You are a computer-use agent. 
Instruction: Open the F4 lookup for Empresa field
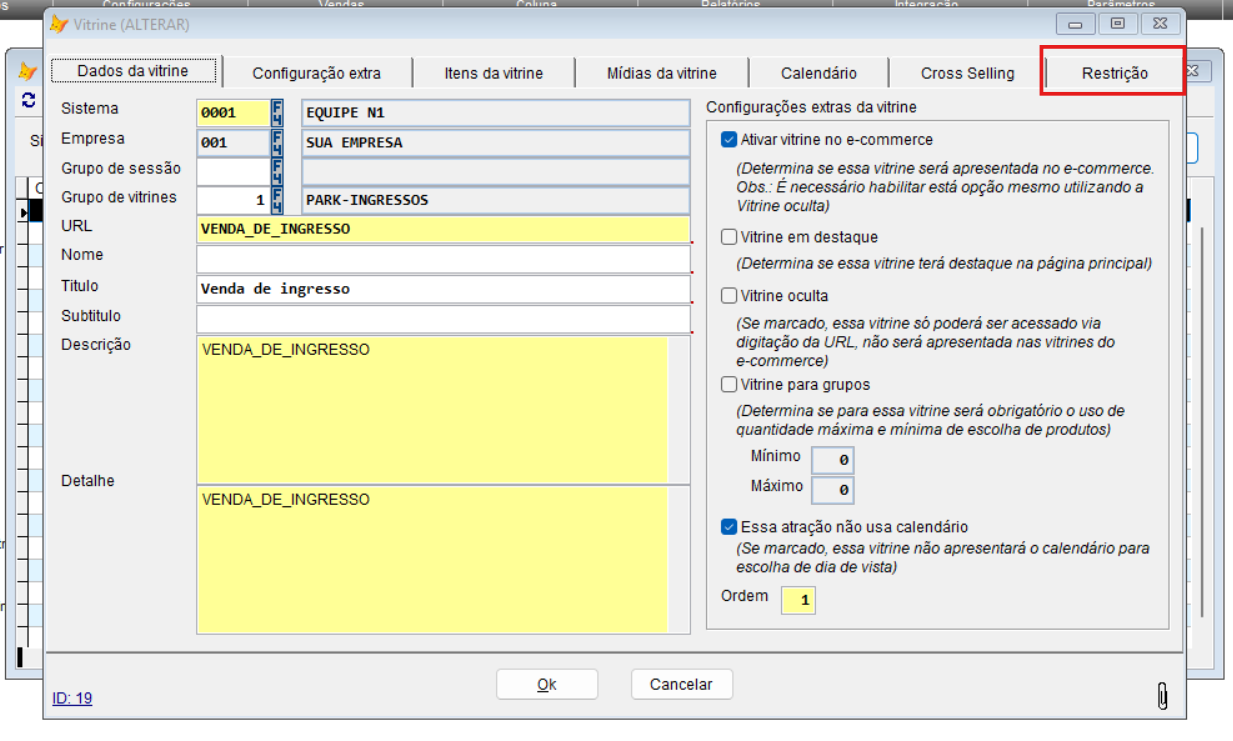[x=278, y=141]
